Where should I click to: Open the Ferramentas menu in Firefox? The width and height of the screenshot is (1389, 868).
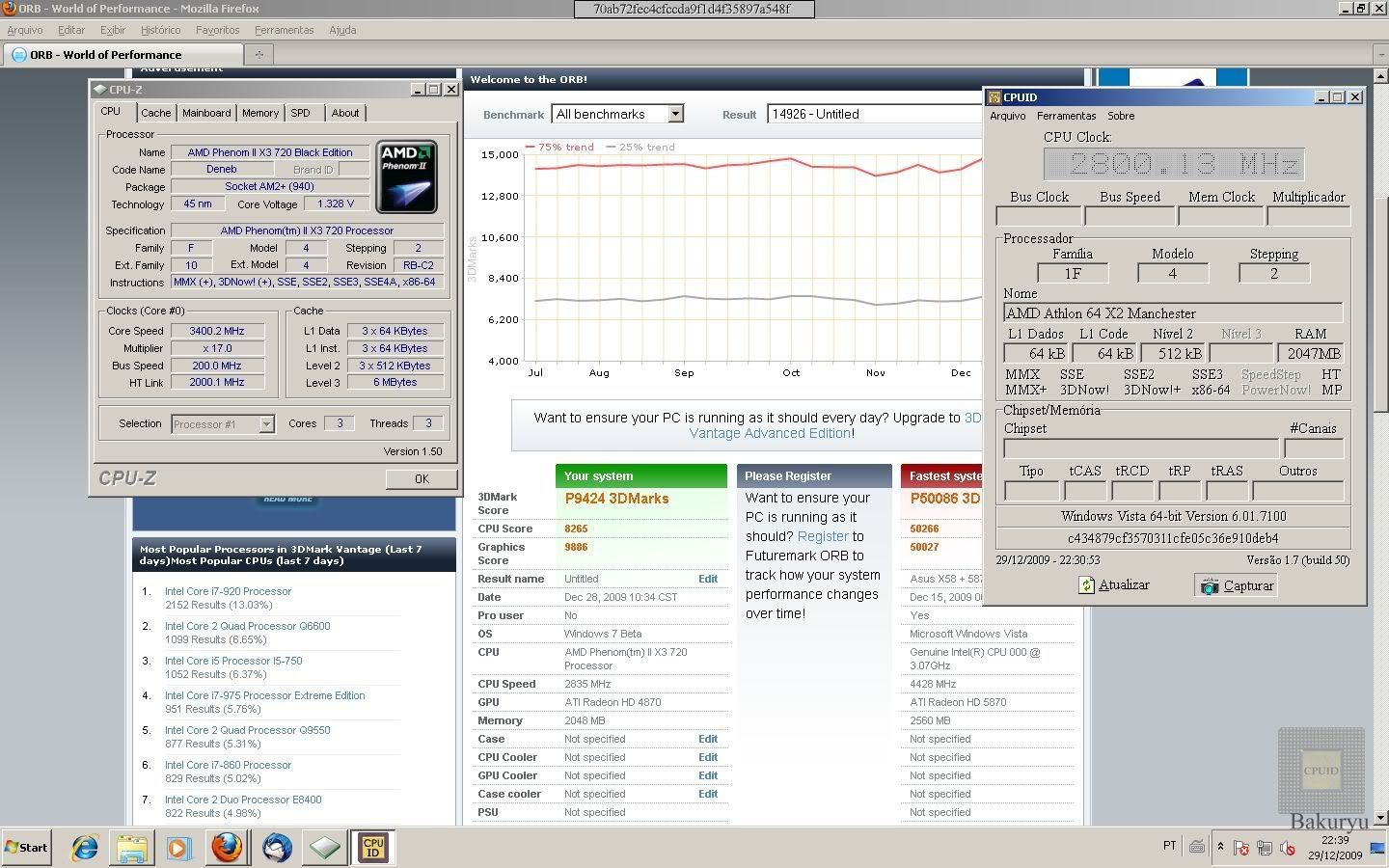point(284,30)
